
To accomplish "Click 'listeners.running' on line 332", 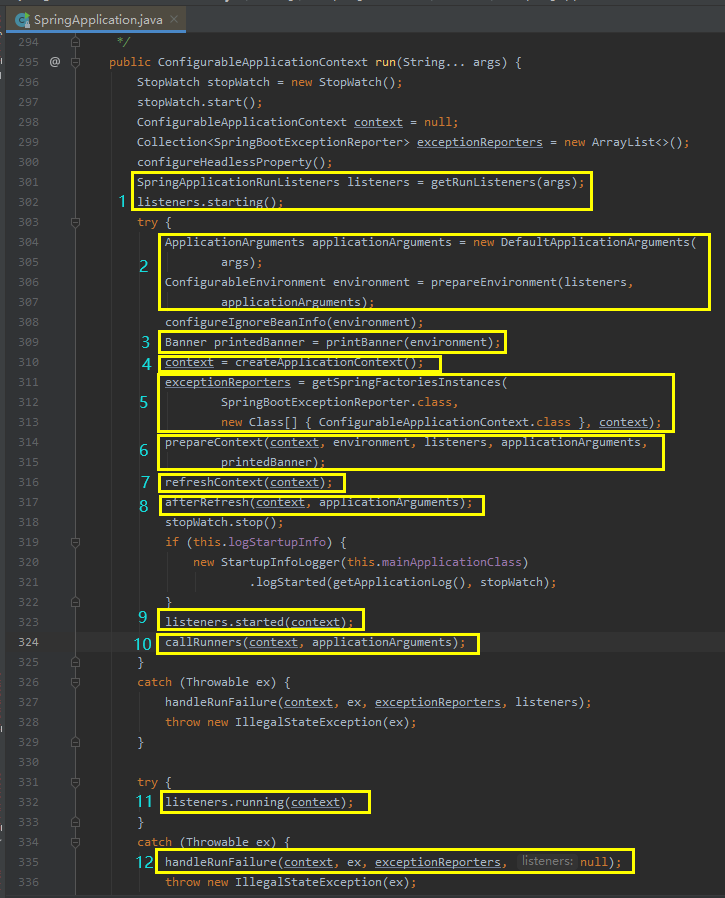I will point(224,802).
